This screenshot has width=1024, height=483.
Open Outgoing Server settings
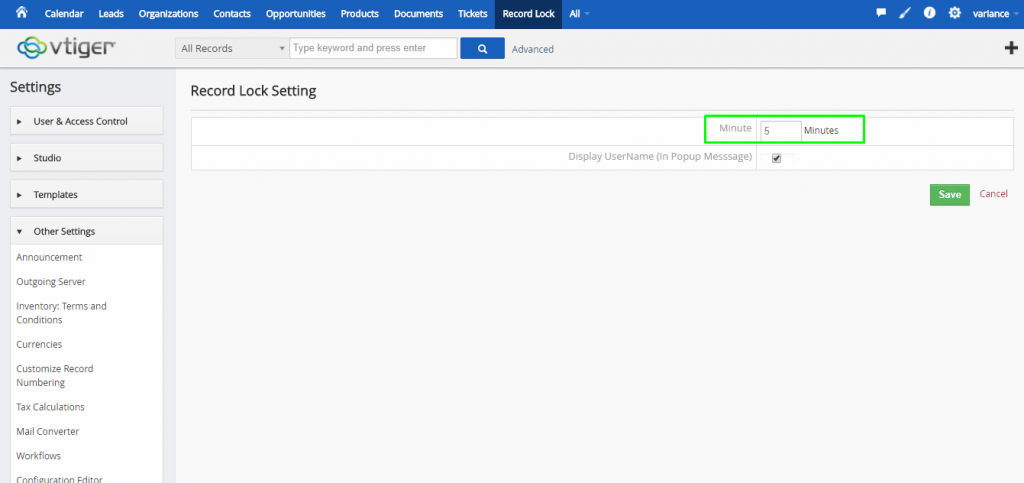(51, 281)
